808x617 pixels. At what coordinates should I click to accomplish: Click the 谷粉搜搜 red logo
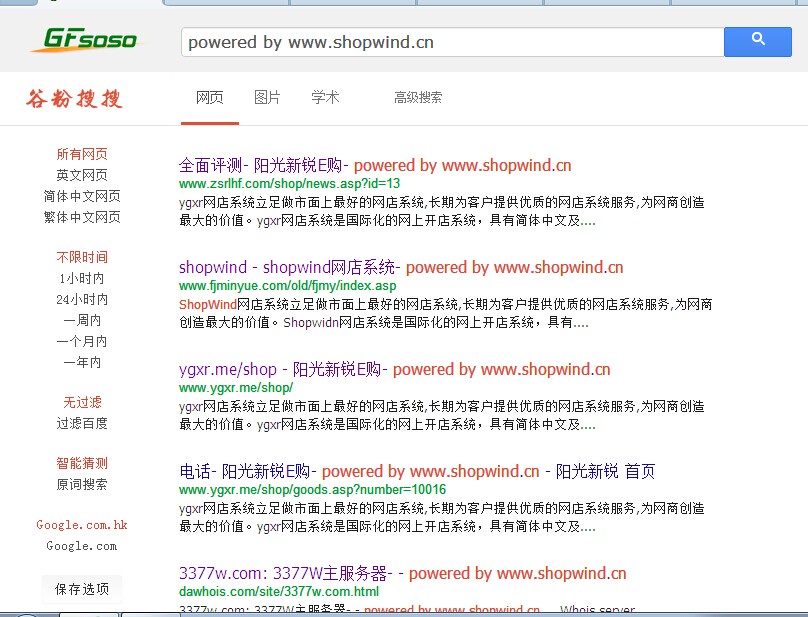(x=75, y=98)
